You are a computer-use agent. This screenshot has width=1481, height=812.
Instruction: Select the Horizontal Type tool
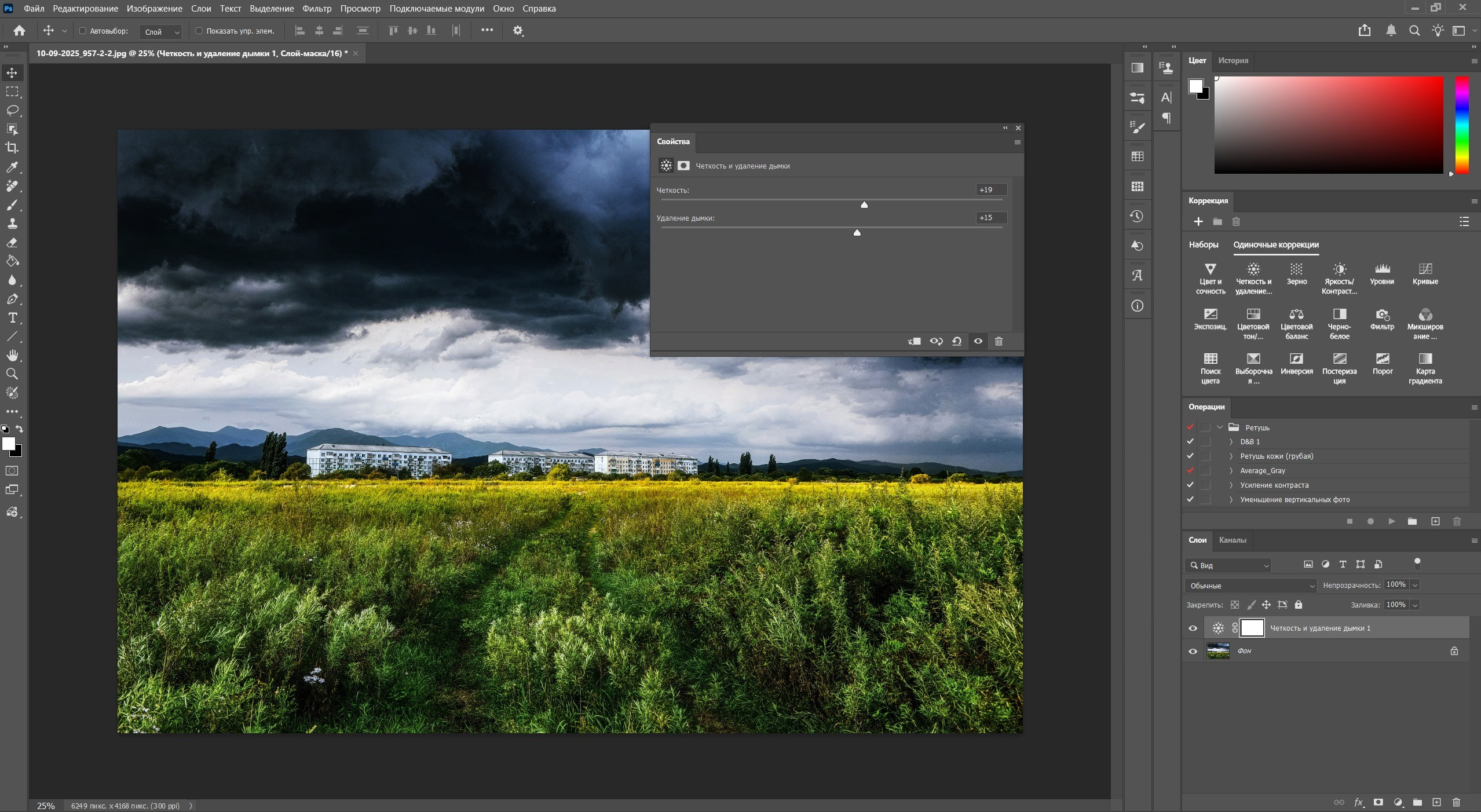[x=12, y=317]
